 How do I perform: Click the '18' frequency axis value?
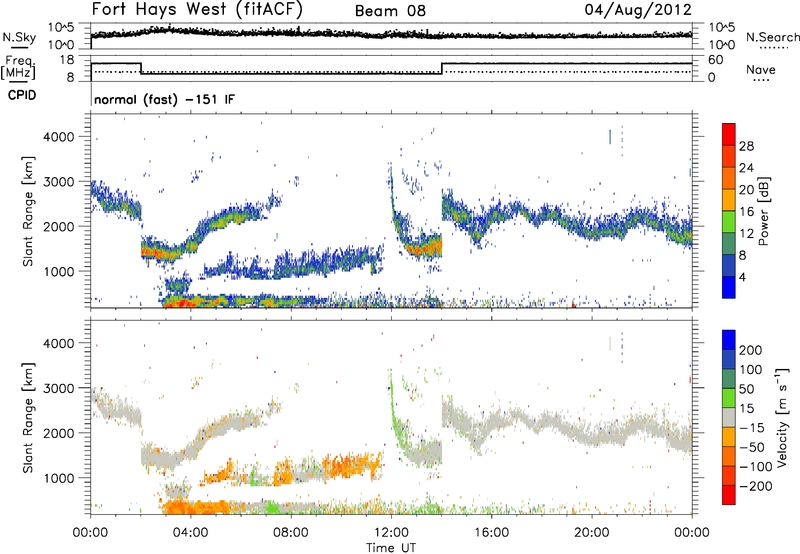tap(66, 60)
